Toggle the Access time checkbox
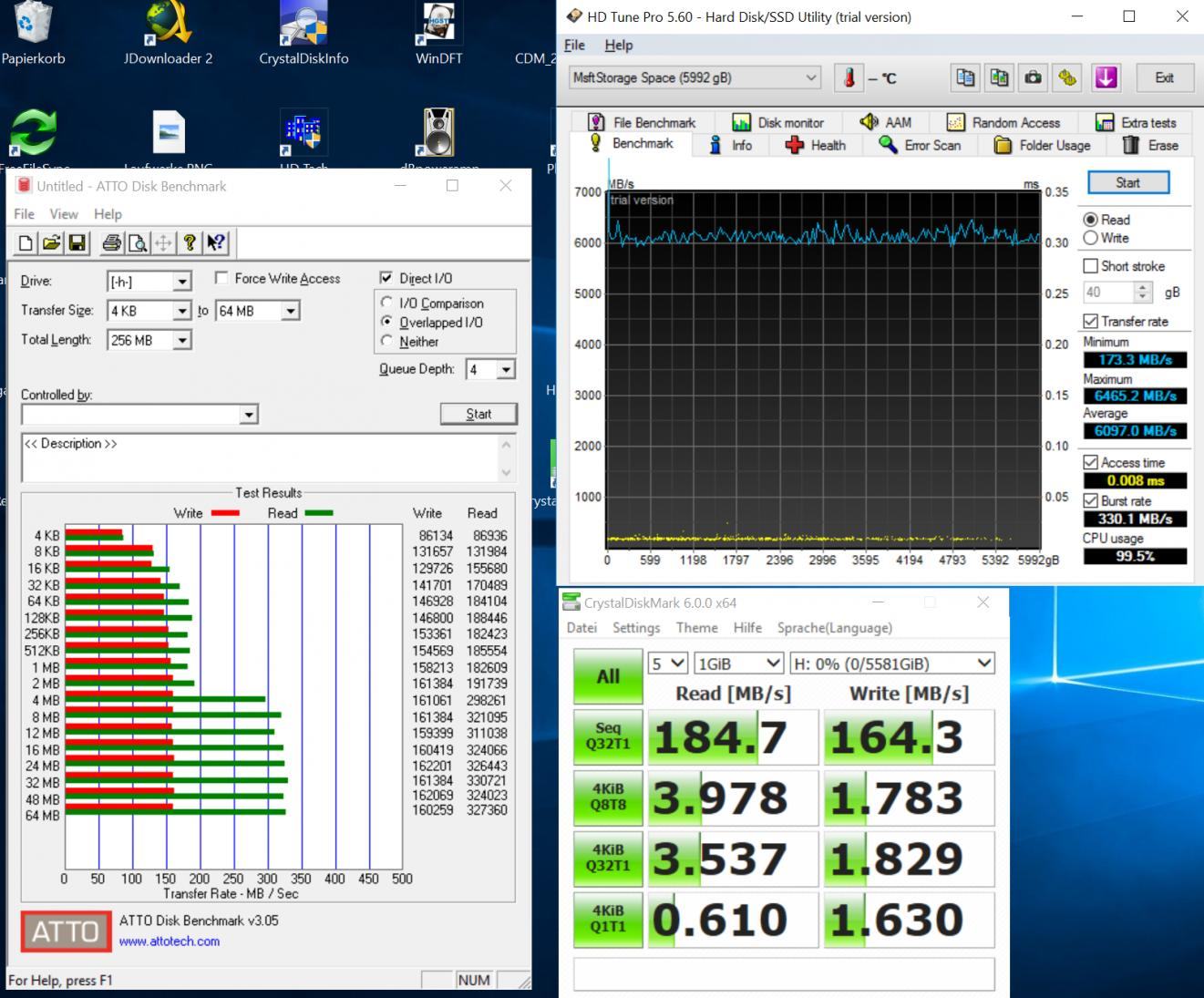This screenshot has width=1204, height=998. click(x=1090, y=462)
